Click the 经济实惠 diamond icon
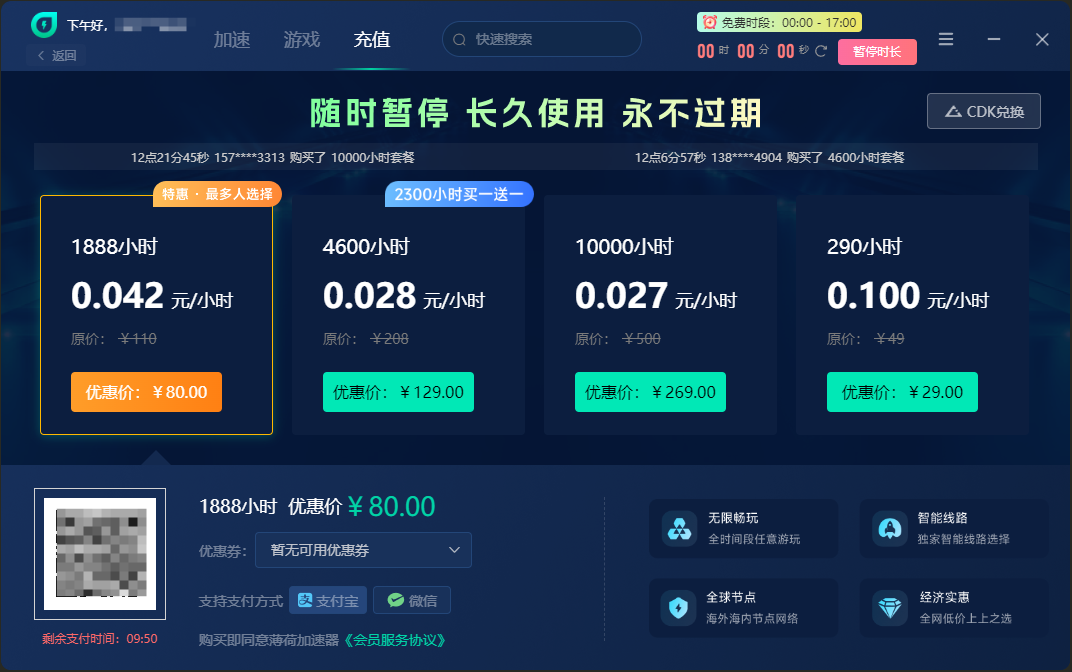The image size is (1072, 672). coord(889,608)
